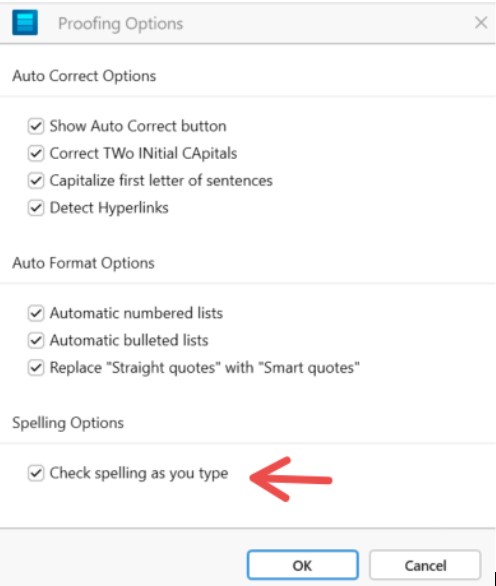Click the "Check spelling as you type" label text
This screenshot has height=586, width=496.
tap(139, 473)
